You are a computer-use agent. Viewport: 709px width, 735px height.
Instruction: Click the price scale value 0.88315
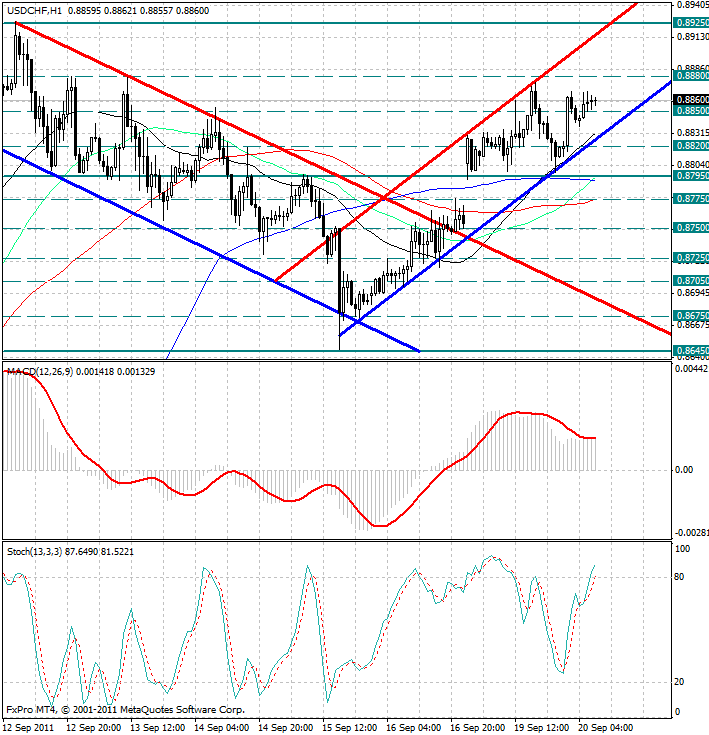692,134
